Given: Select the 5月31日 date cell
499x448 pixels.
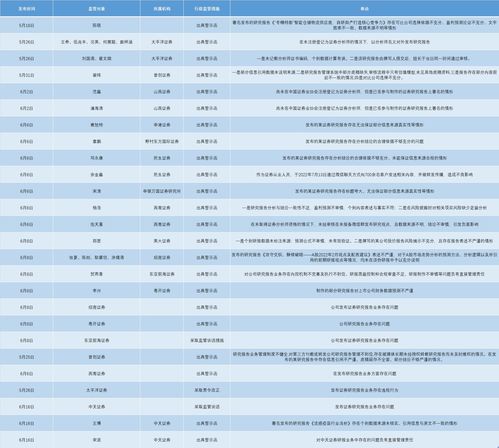Looking at the screenshot, I should point(26,75).
